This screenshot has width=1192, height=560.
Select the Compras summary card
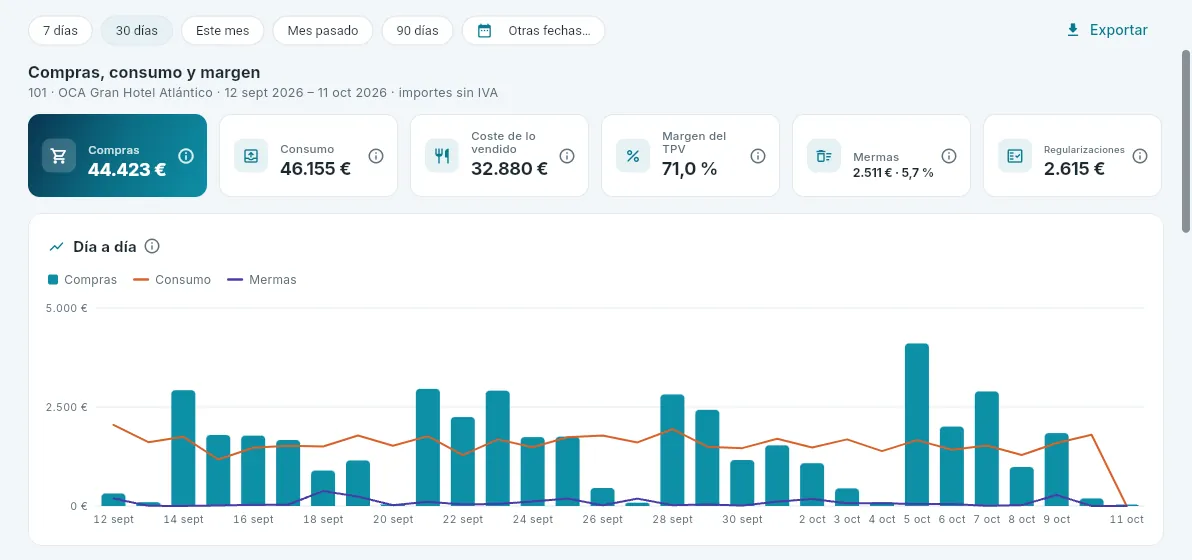point(118,156)
